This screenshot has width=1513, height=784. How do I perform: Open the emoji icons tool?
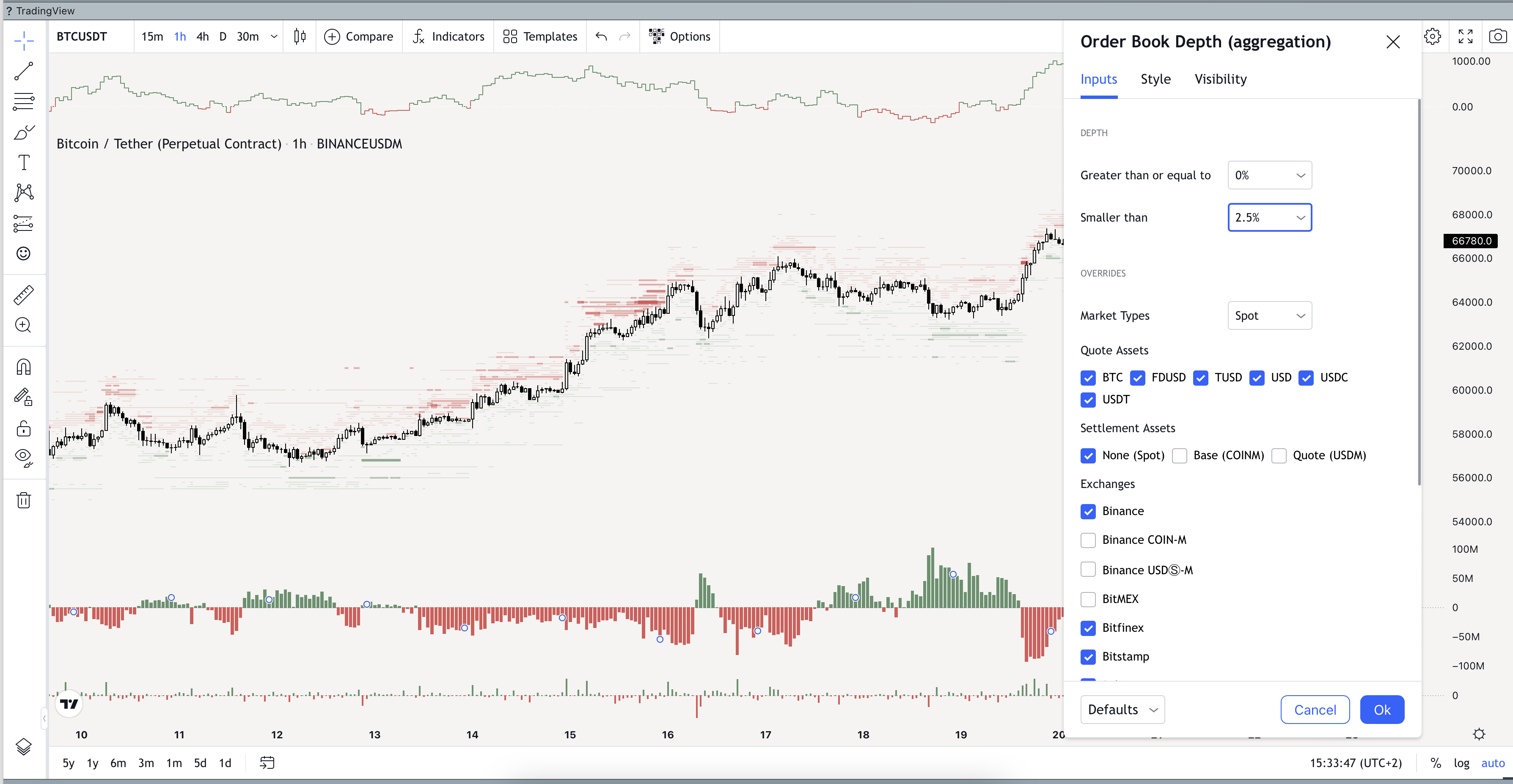[x=24, y=253]
